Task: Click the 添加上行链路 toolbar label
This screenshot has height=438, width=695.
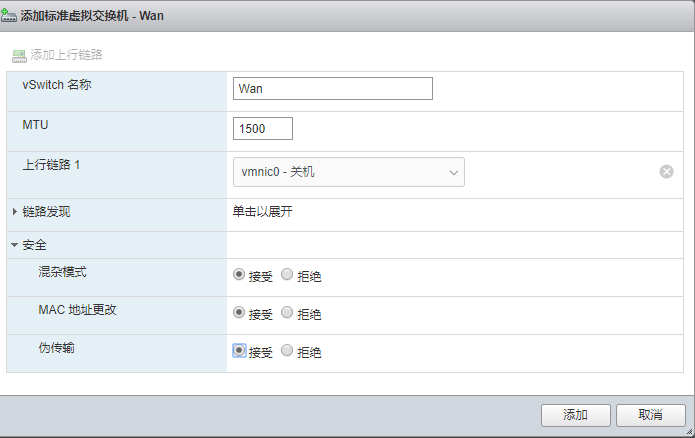Action: click(x=66, y=54)
